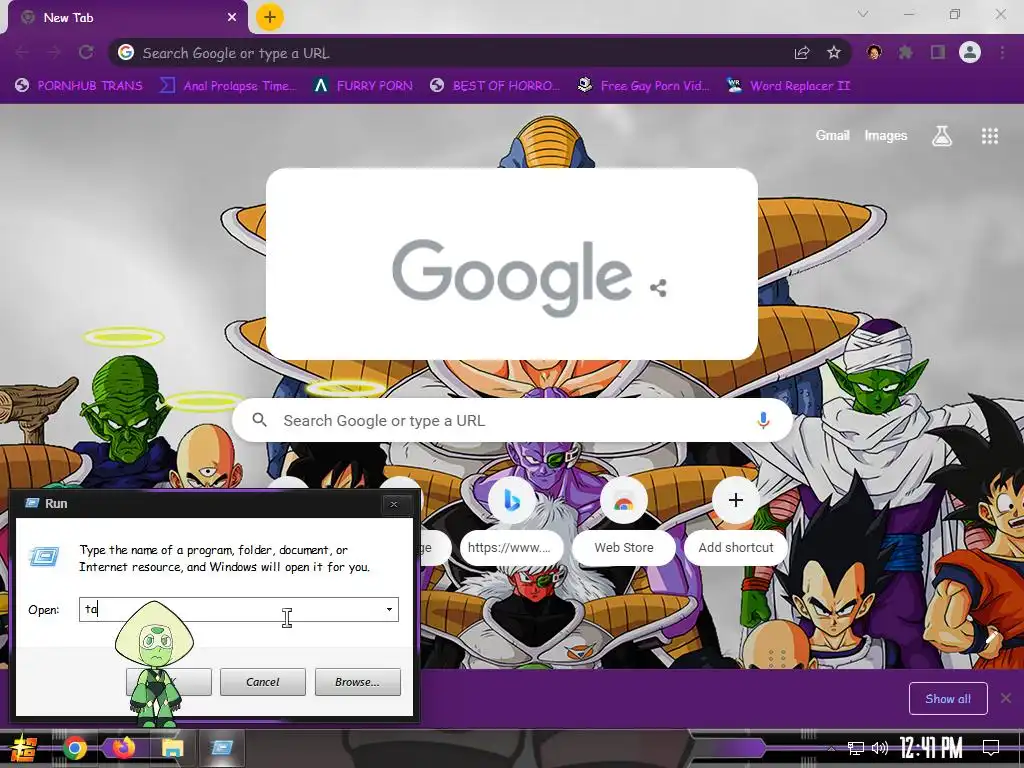1024x768 pixels.
Task: Open the Word Replacer II bookmark
Action: [789, 86]
